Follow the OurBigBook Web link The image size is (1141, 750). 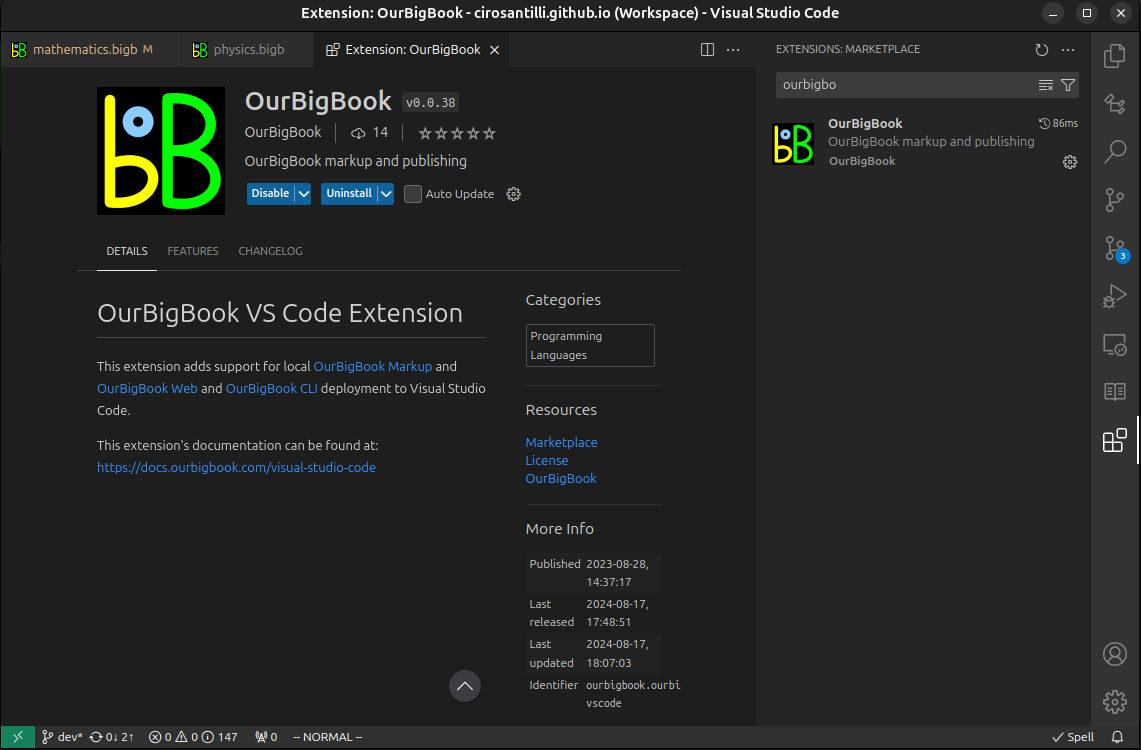pyautogui.click(x=147, y=388)
